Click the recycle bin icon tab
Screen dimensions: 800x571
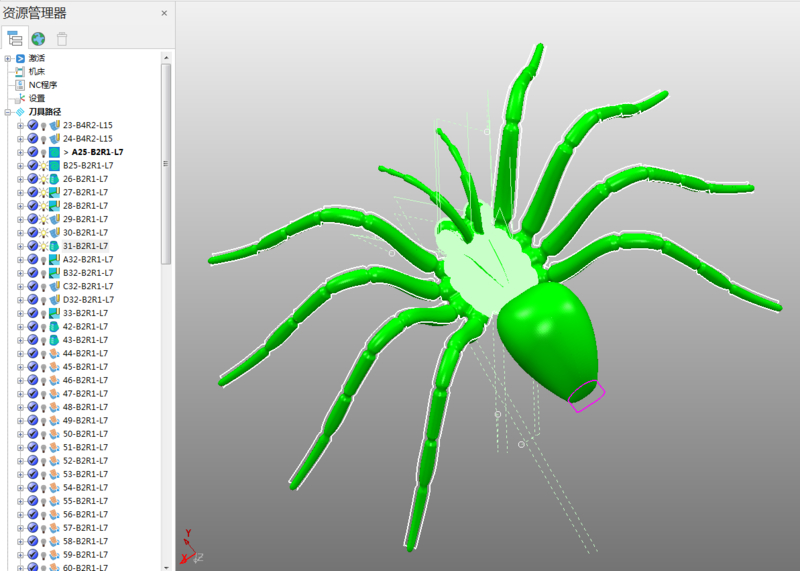pyautogui.click(x=62, y=39)
